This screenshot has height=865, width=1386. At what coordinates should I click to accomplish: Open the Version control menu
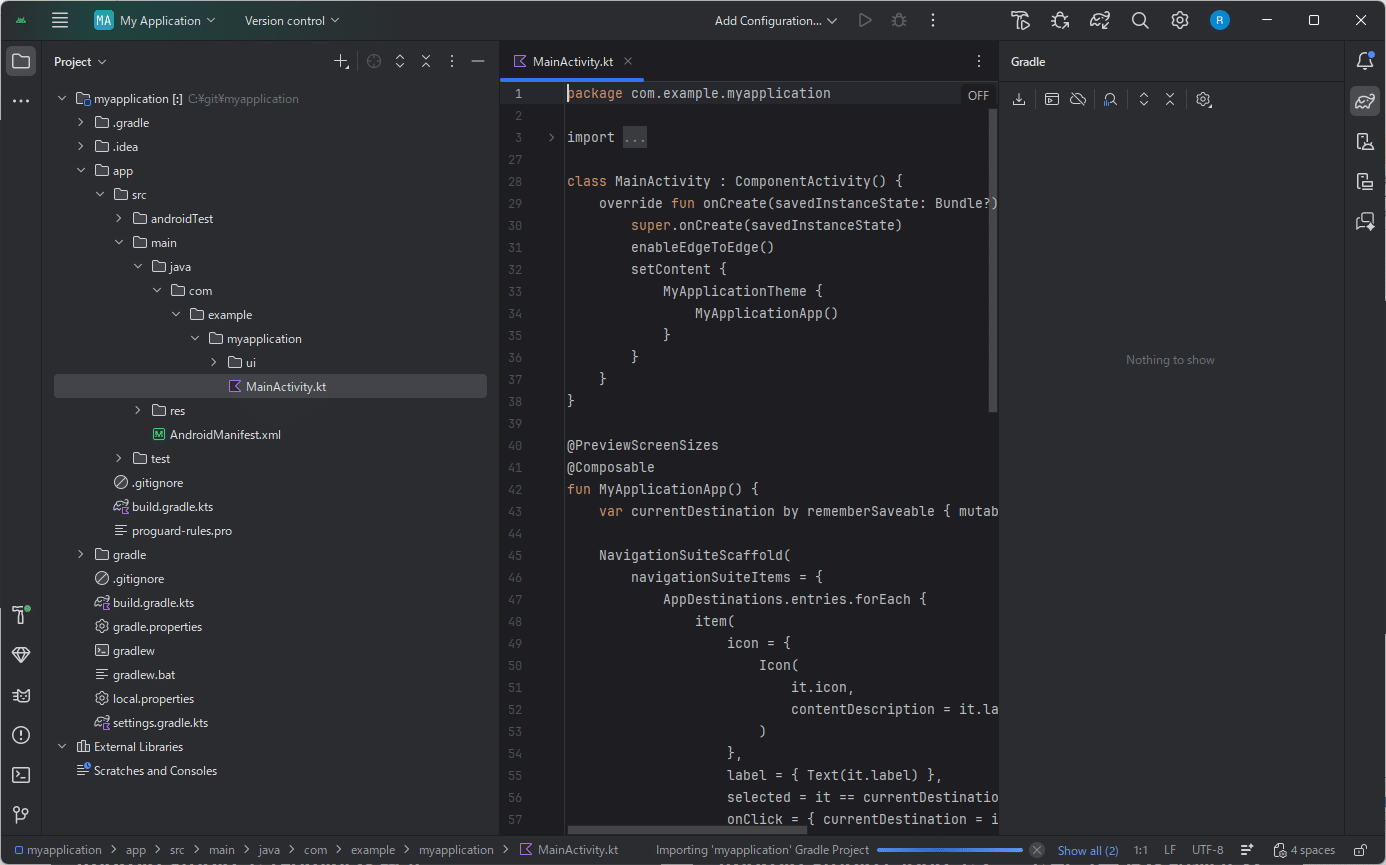pyautogui.click(x=292, y=20)
